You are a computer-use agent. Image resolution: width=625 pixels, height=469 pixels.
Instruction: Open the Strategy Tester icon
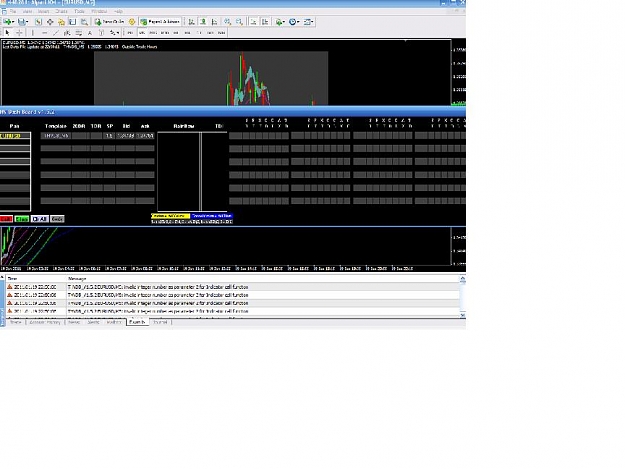tap(84, 22)
